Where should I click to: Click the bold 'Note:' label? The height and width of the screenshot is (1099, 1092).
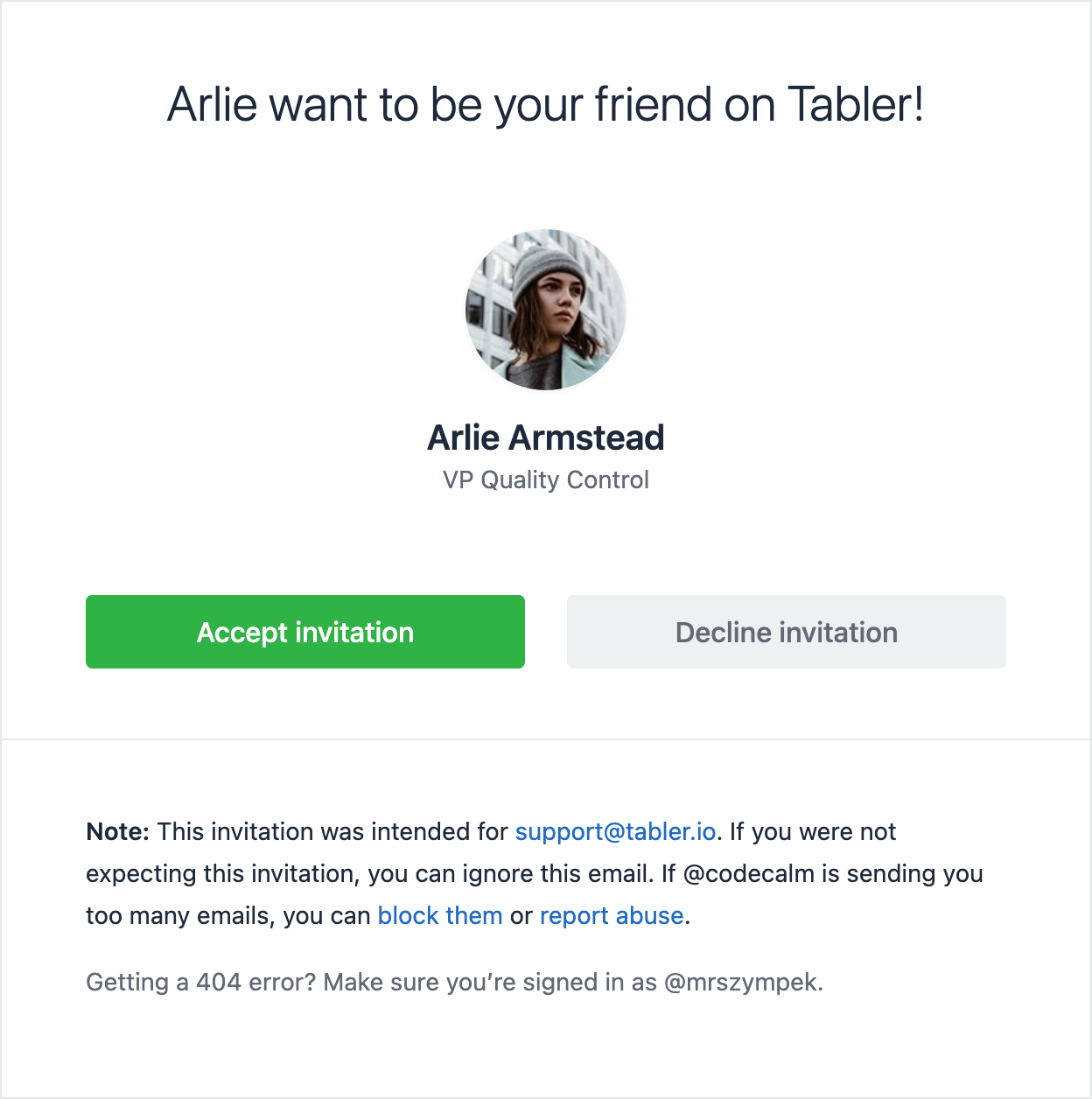coord(117,831)
